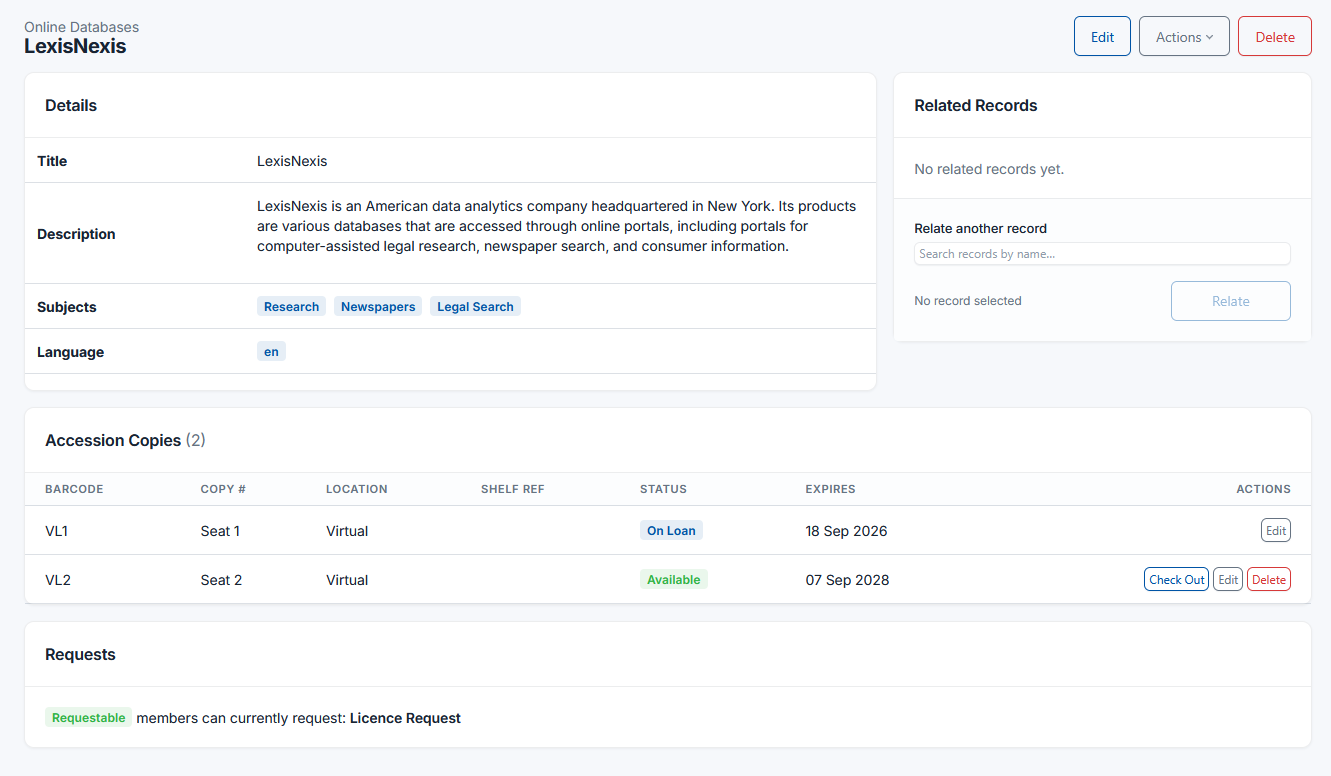Open the Actions dropdown menu

coord(1184,37)
